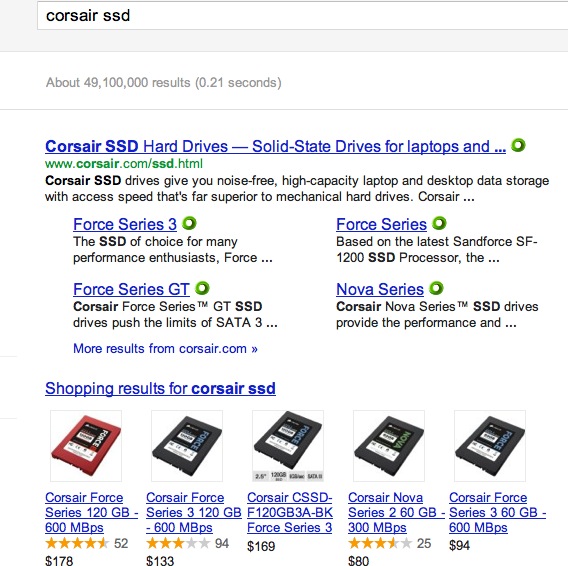Open the Nova Series sitelink

click(x=380, y=289)
